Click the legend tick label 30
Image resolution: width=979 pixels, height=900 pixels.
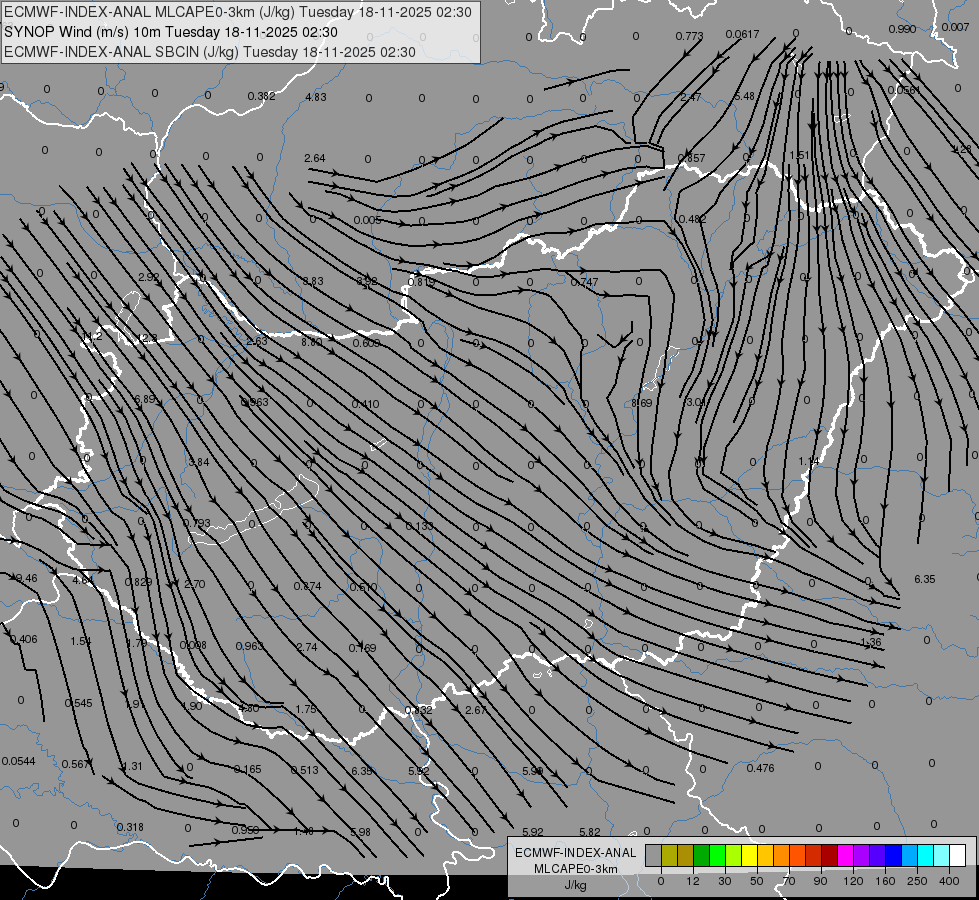[x=724, y=881]
